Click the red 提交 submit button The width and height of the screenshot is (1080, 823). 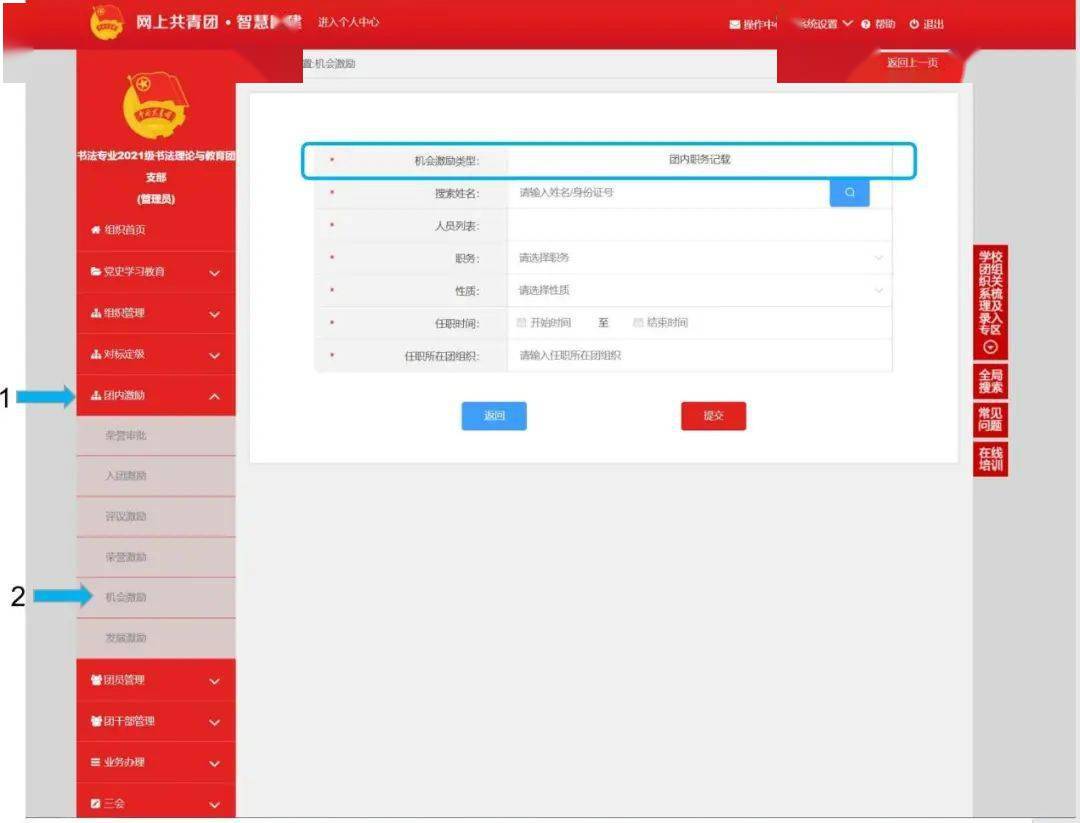(x=713, y=416)
